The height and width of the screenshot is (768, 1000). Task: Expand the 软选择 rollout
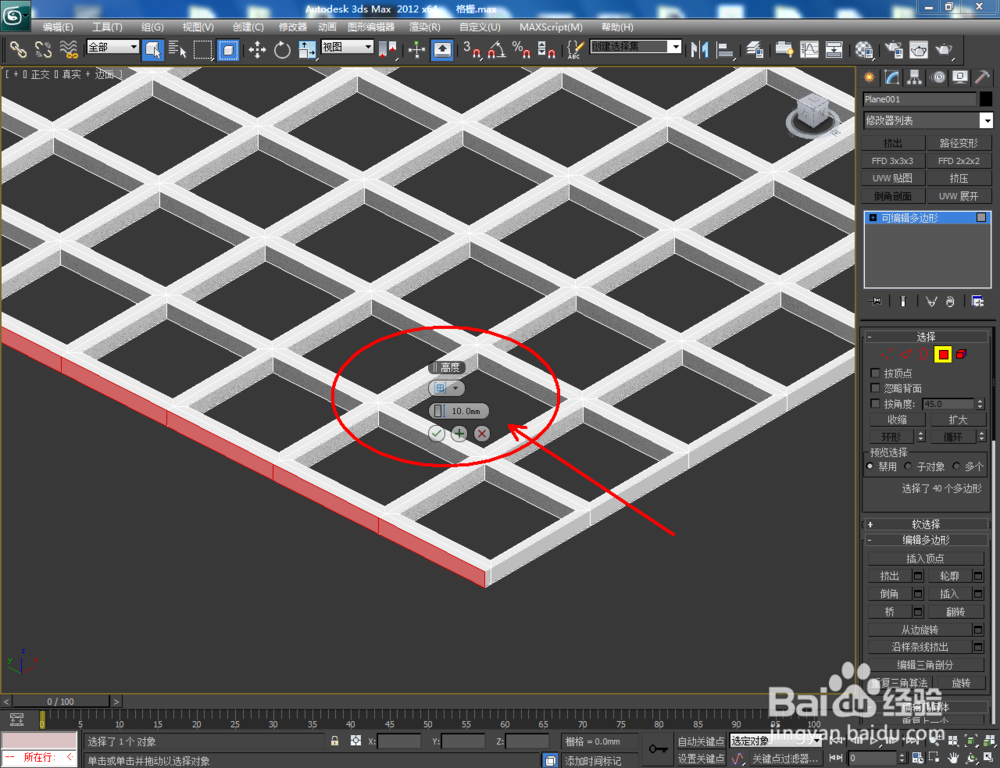[925, 524]
